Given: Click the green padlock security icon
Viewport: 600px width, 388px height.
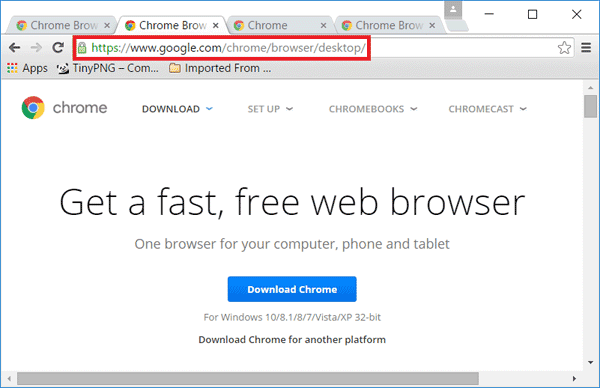Looking at the screenshot, I should pyautogui.click(x=82, y=48).
